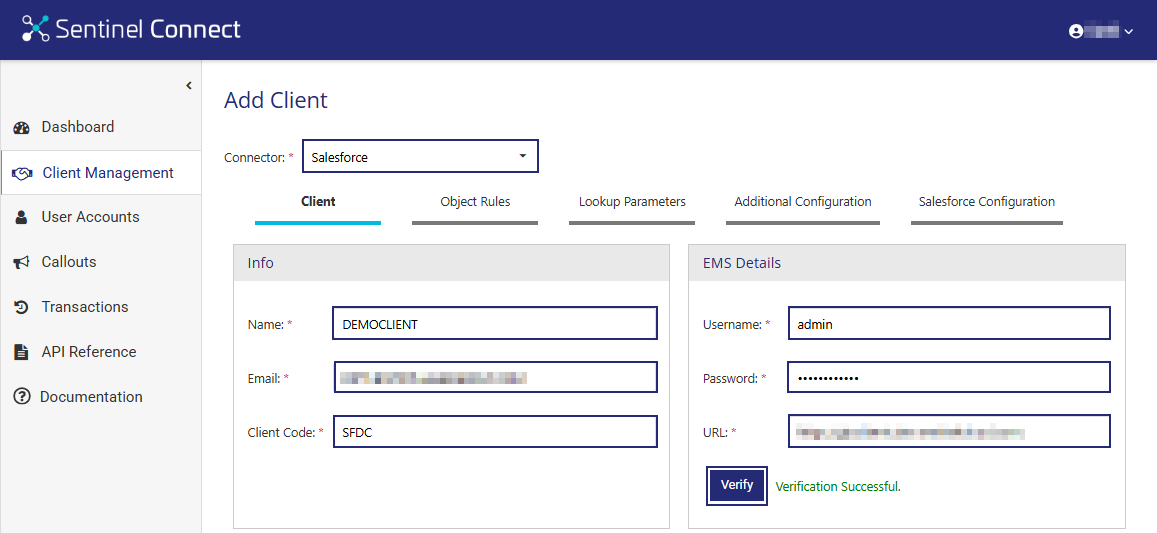Click the Documentation question mark icon

click(21, 397)
